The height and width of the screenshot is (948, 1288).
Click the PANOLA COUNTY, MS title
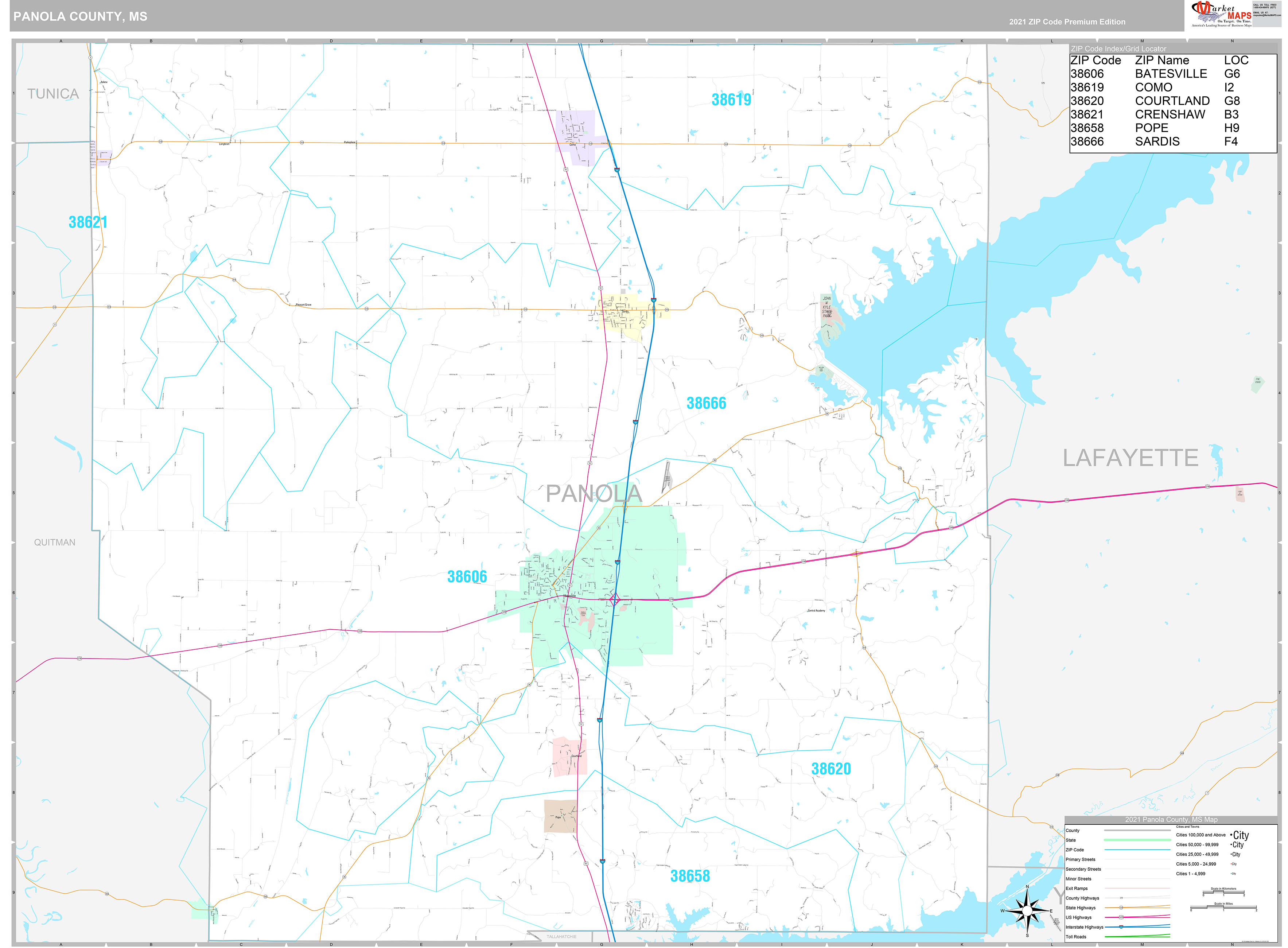click(x=80, y=17)
